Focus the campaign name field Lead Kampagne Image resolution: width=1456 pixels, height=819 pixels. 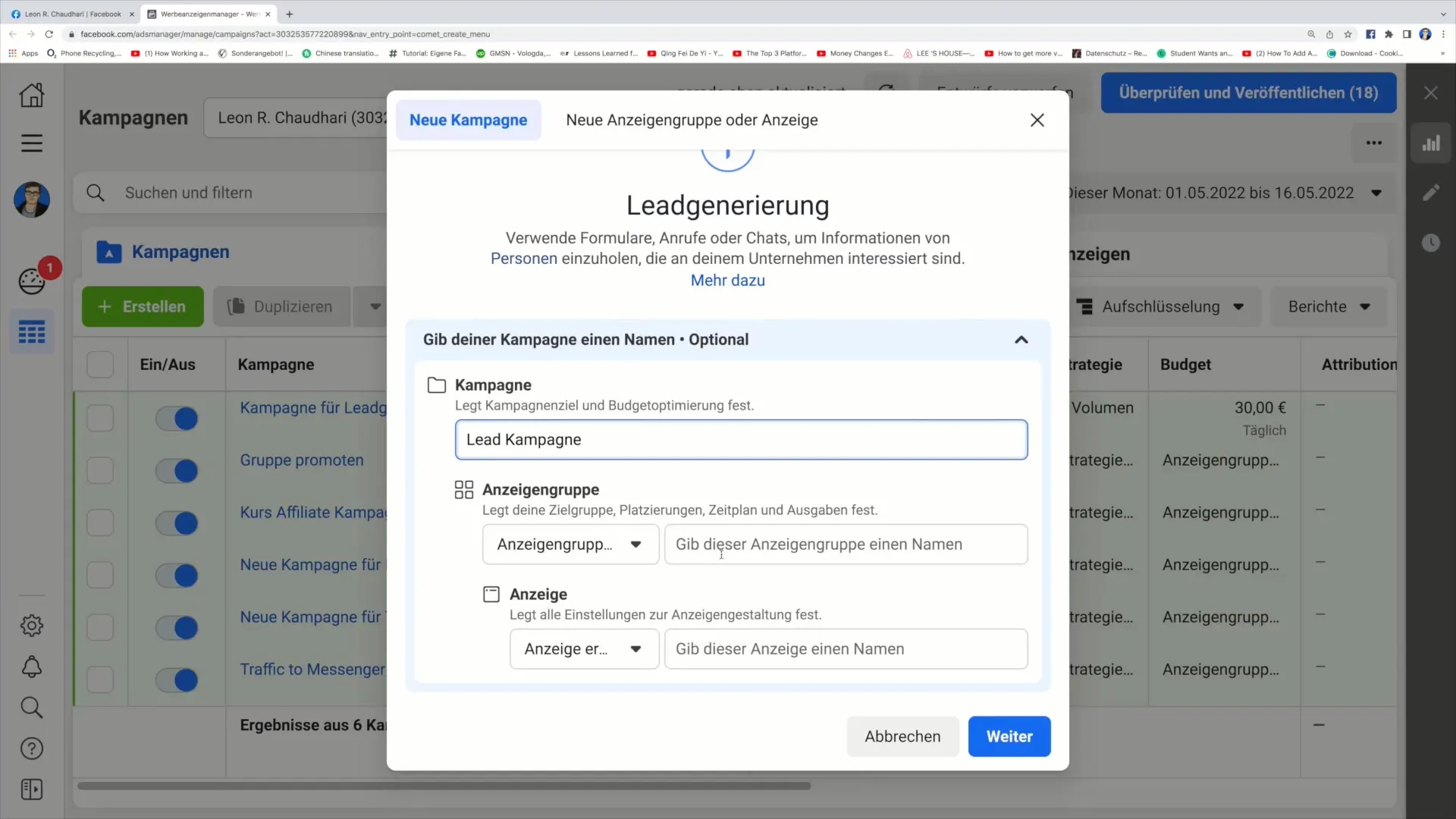(742, 440)
